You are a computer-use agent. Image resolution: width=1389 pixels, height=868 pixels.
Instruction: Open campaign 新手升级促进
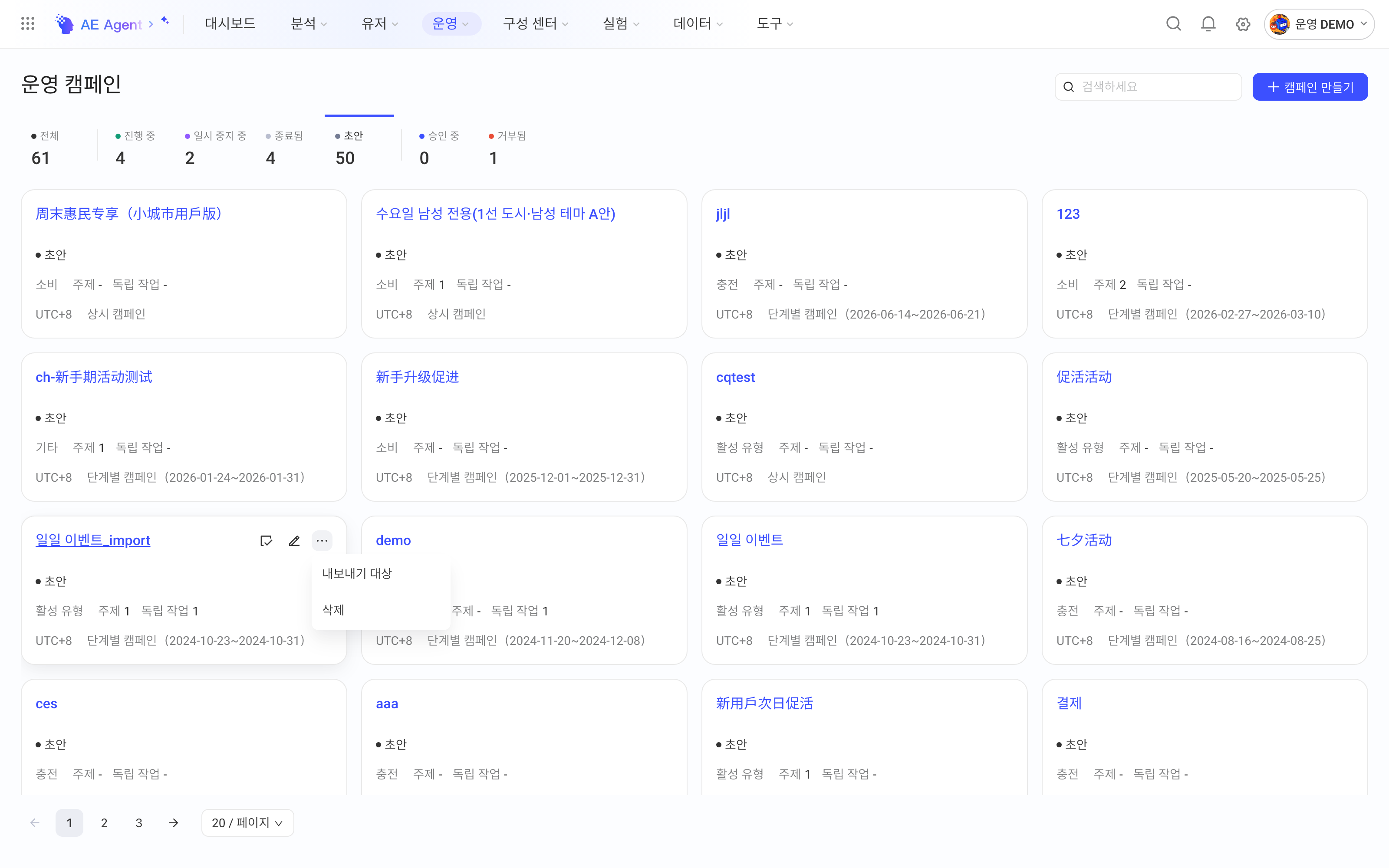click(x=417, y=377)
